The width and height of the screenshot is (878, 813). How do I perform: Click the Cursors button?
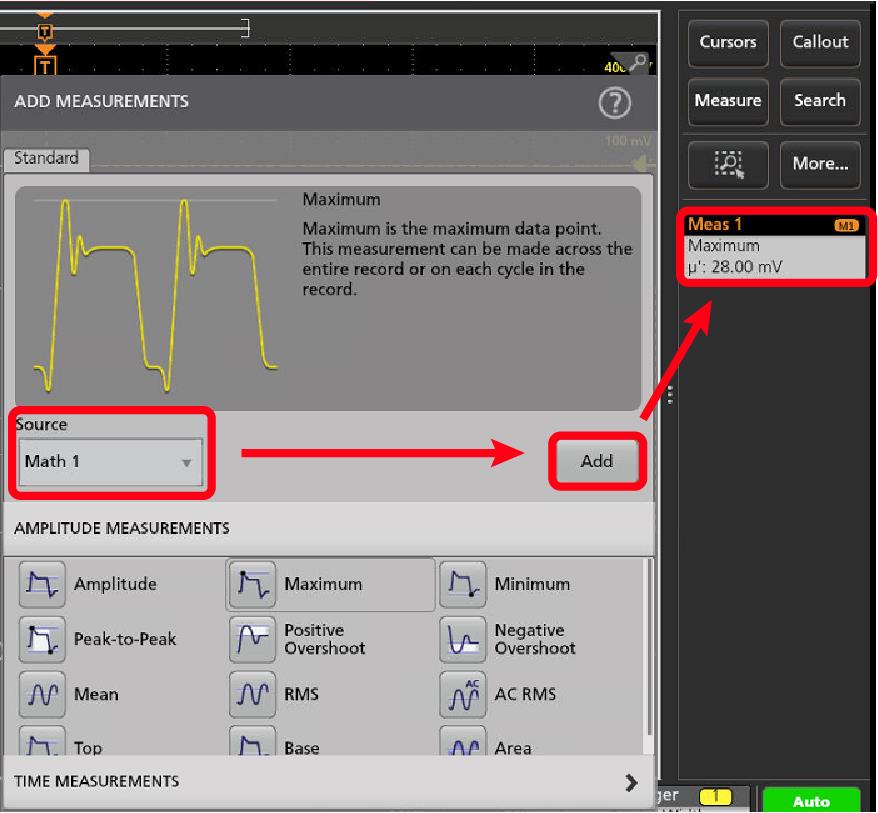[x=727, y=42]
